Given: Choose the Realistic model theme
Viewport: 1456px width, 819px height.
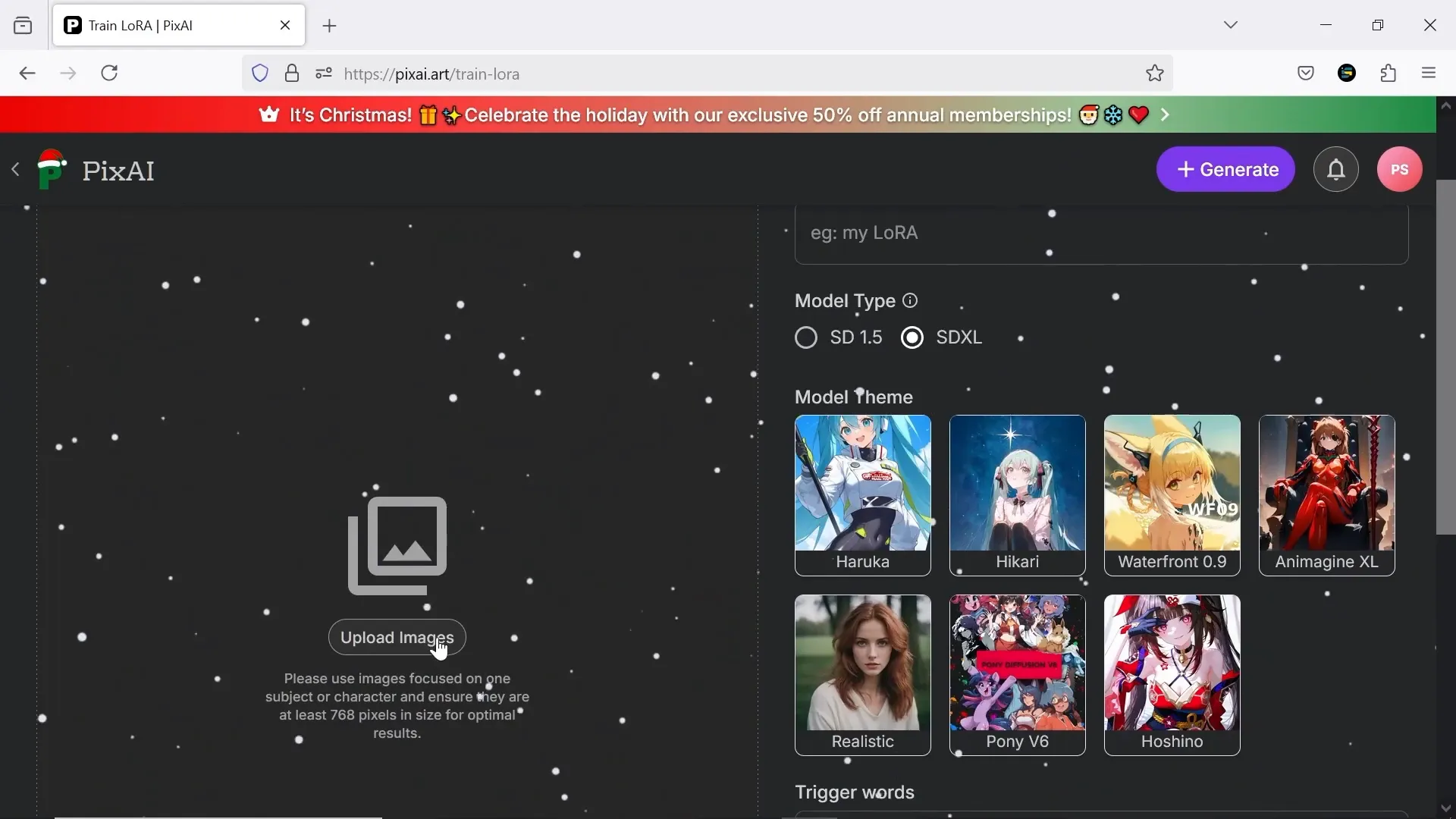Looking at the screenshot, I should pyautogui.click(x=863, y=675).
